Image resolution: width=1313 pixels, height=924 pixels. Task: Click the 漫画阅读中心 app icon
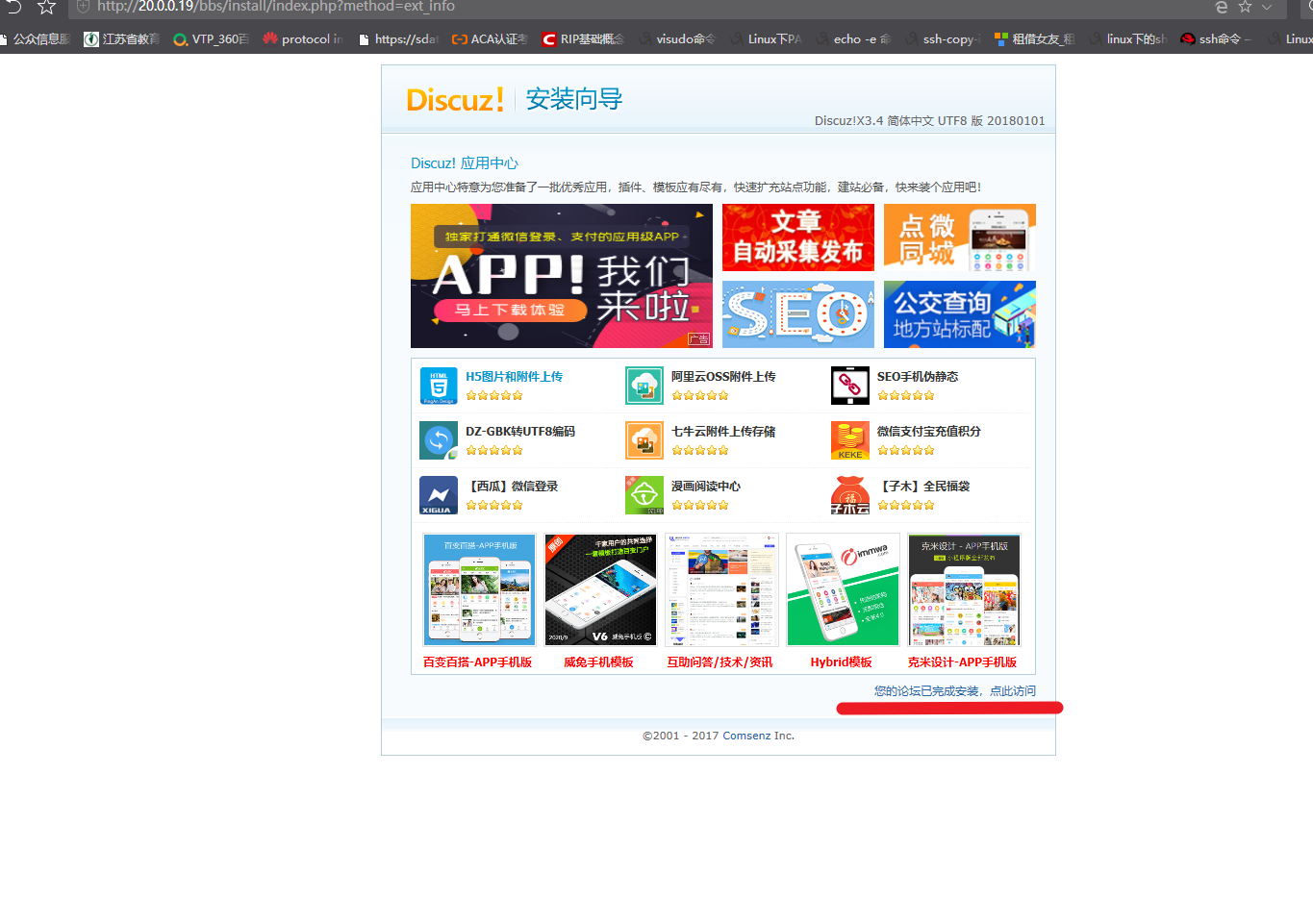[x=644, y=495]
